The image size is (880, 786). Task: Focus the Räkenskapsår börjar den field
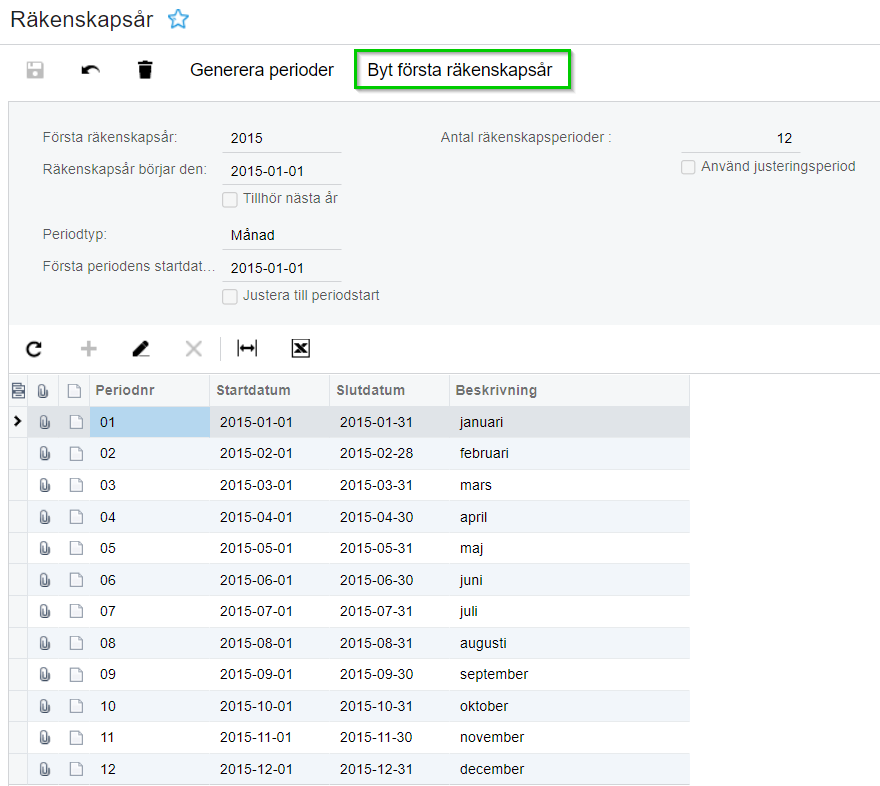tap(282, 171)
